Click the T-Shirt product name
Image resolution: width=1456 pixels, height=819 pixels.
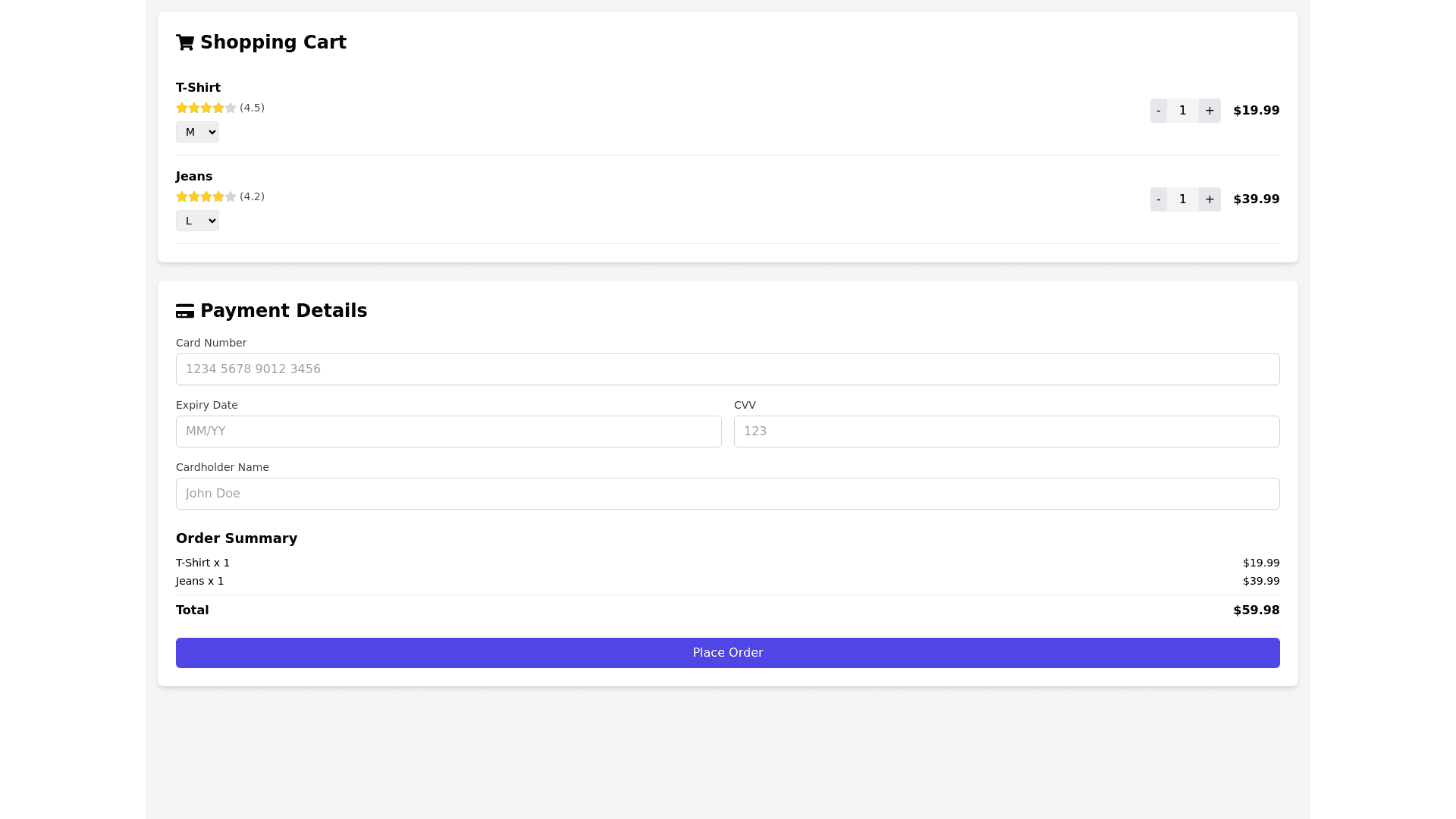[198, 88]
